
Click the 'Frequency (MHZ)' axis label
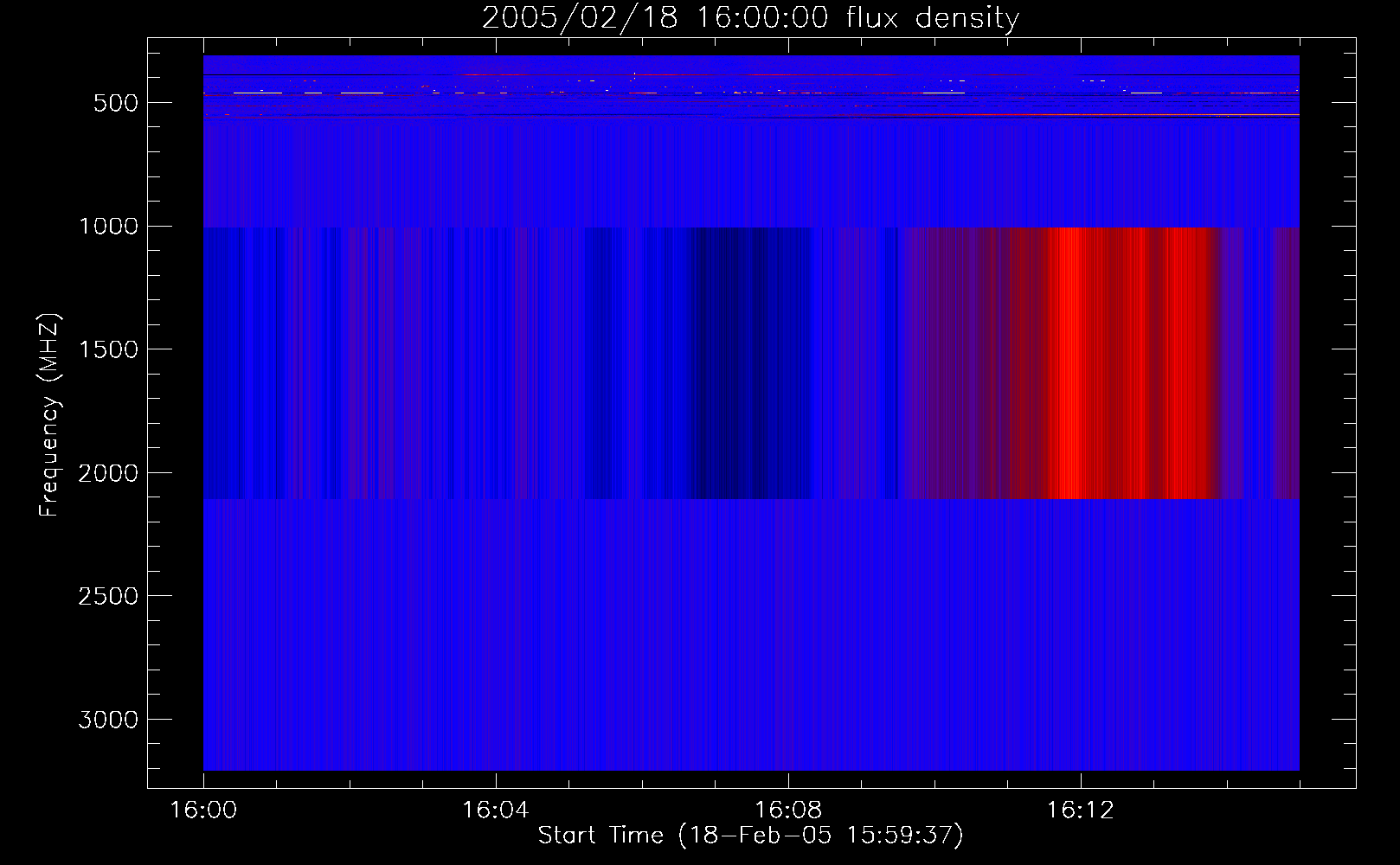49,414
